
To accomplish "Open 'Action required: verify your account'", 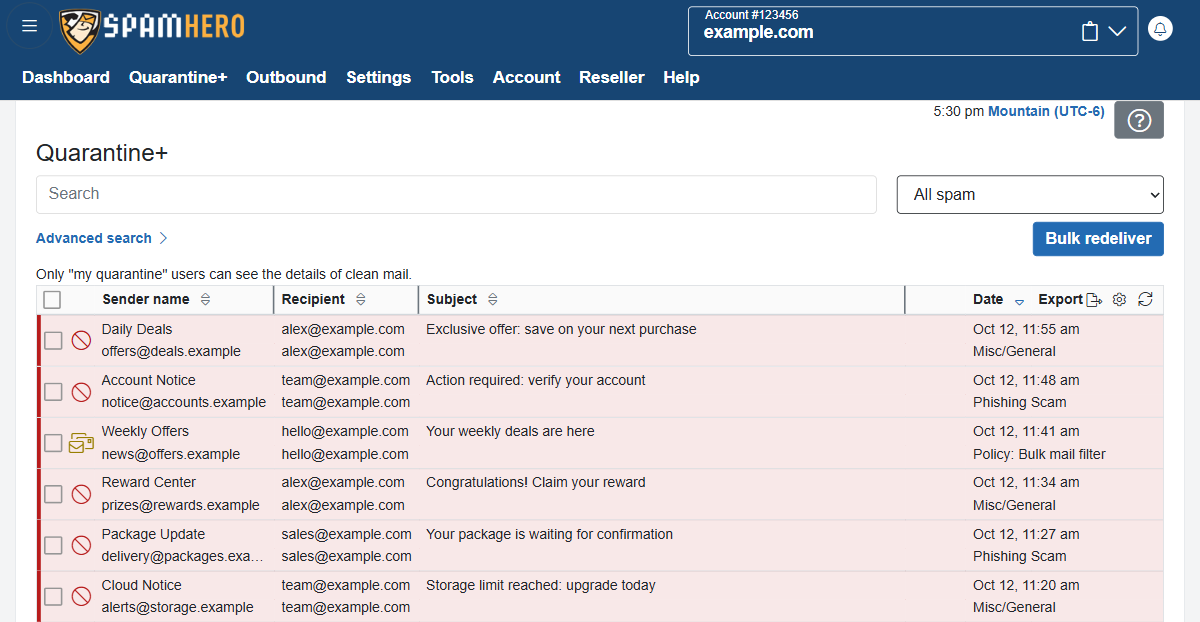I will [535, 380].
